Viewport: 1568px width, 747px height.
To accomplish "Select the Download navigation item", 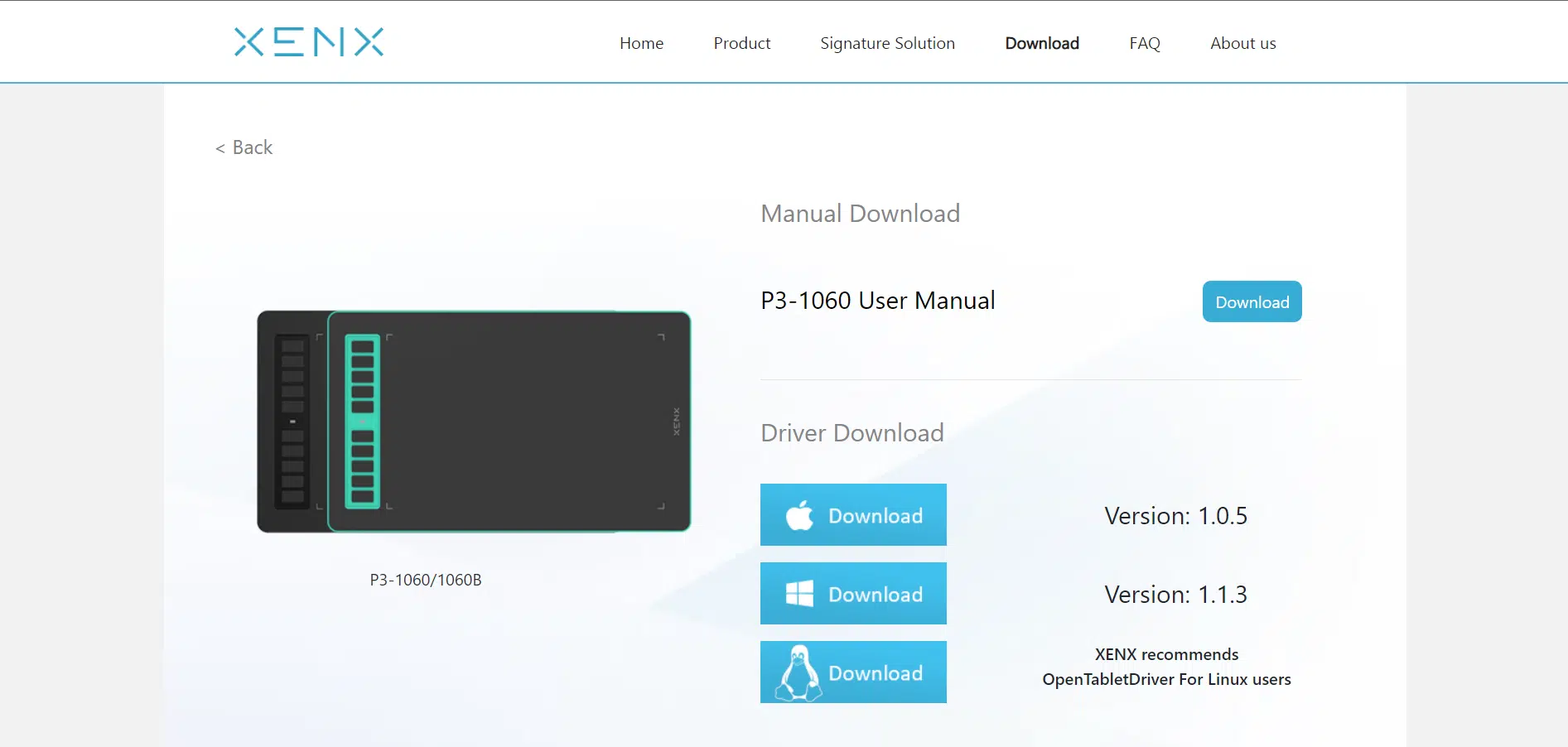I will coord(1042,43).
